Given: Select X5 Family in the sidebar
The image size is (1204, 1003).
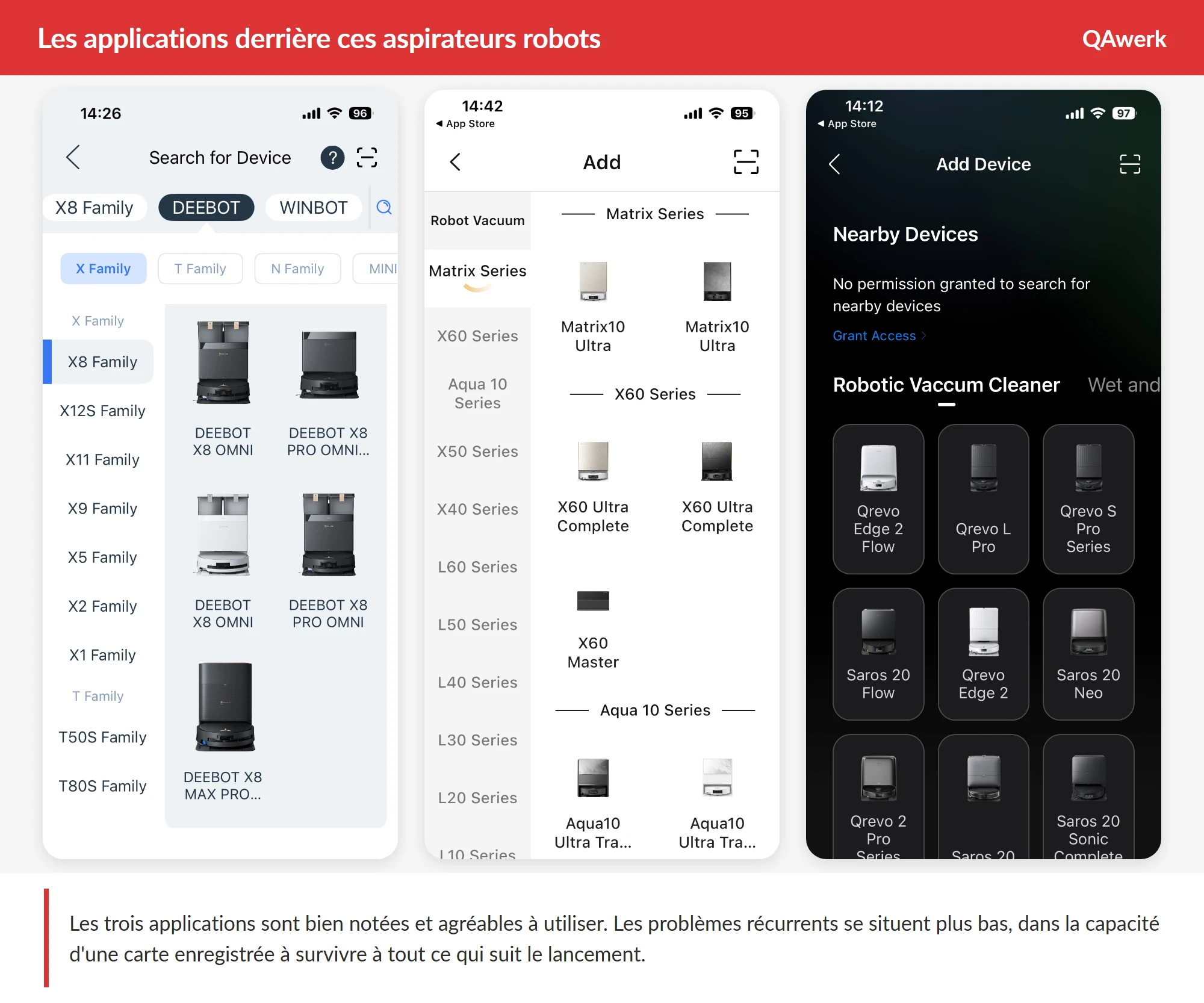Looking at the screenshot, I should coord(102,557).
